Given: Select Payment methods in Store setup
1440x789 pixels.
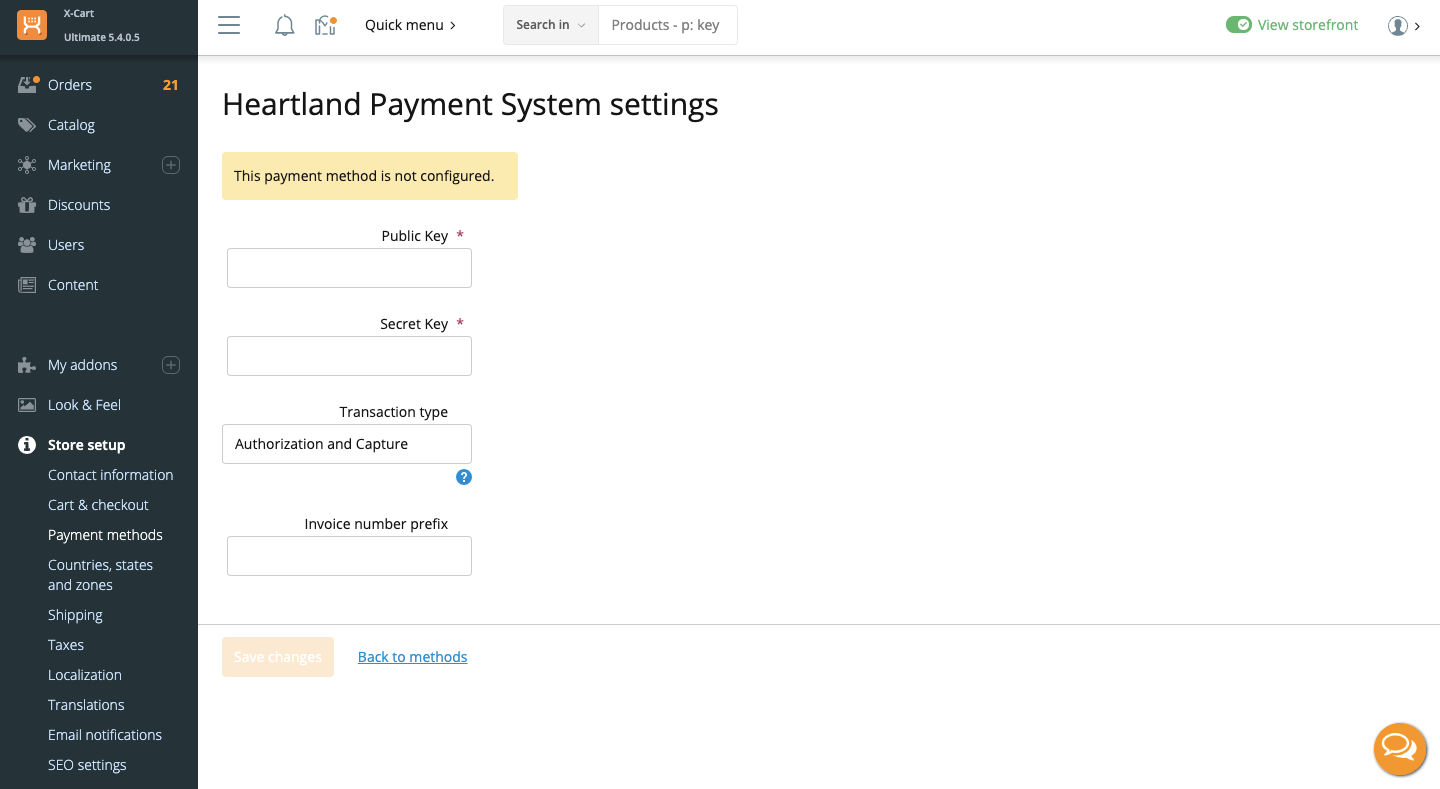Looking at the screenshot, I should tap(105, 535).
